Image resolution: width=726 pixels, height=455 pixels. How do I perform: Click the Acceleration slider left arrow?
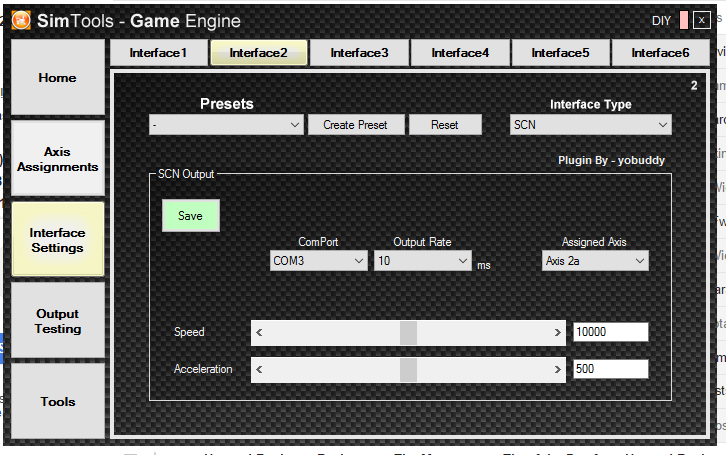coord(259,369)
